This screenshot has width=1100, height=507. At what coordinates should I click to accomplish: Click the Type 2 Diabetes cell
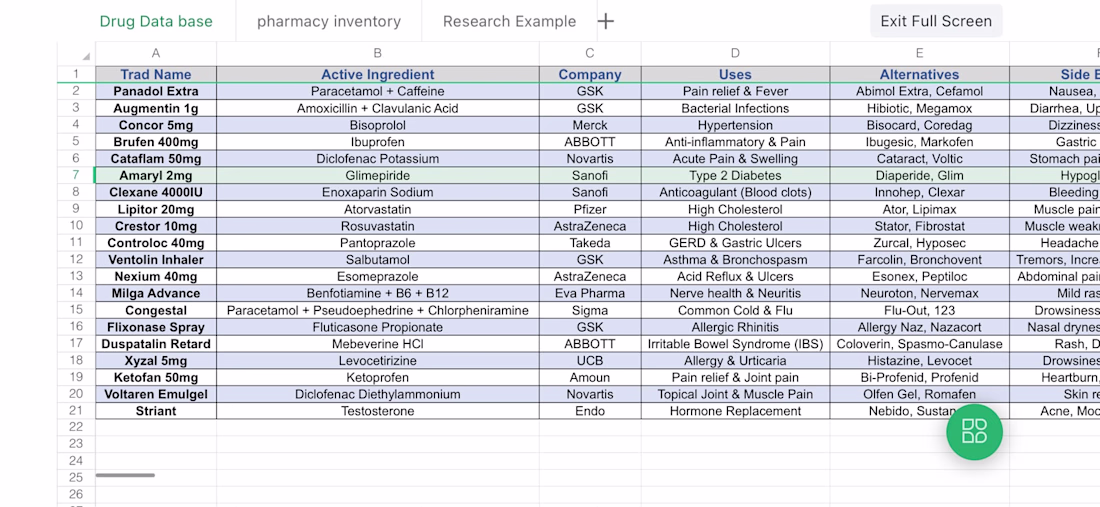coord(735,175)
